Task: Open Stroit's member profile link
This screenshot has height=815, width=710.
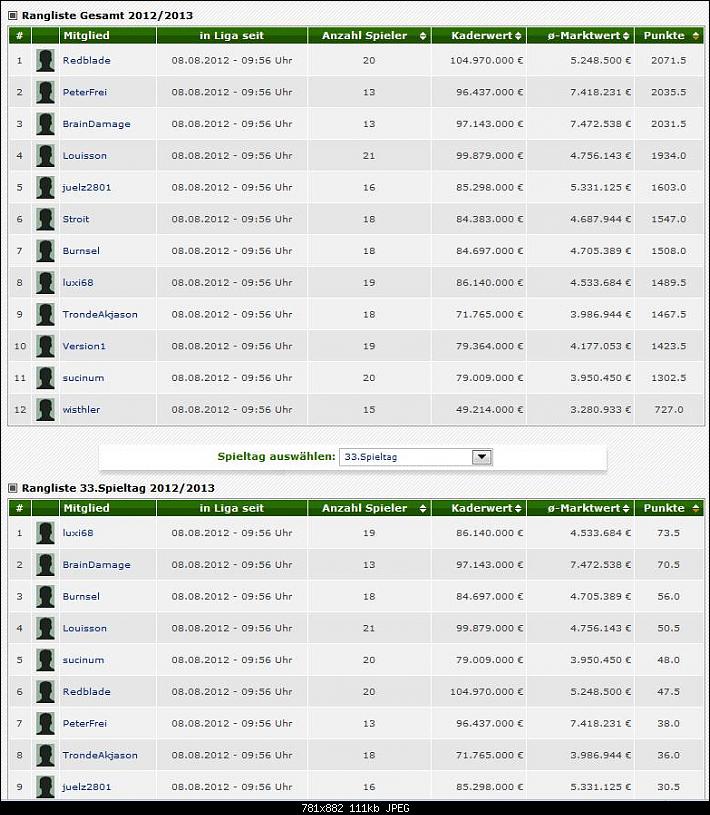Action: click(76, 219)
